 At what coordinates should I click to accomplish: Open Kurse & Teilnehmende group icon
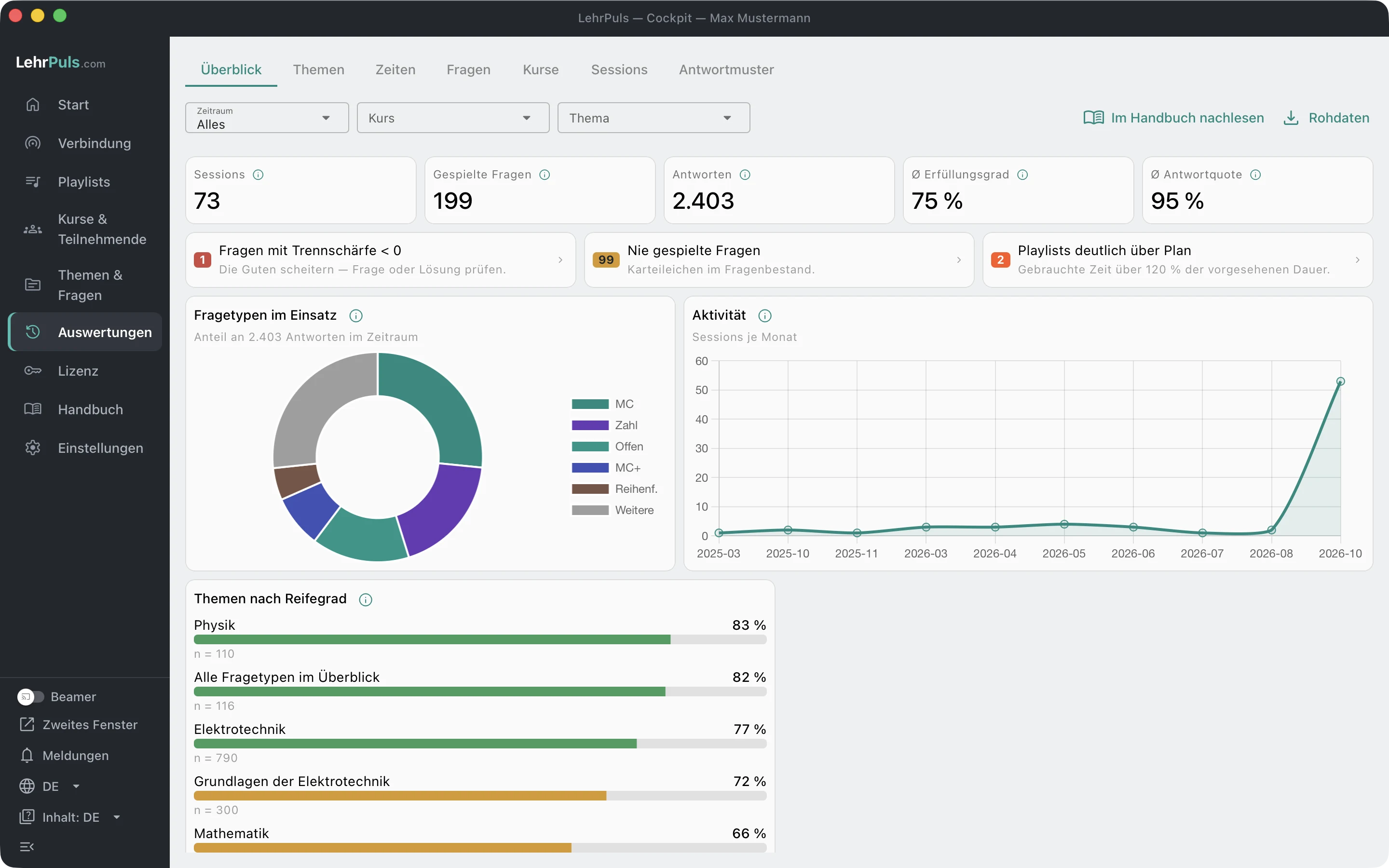pyautogui.click(x=33, y=229)
